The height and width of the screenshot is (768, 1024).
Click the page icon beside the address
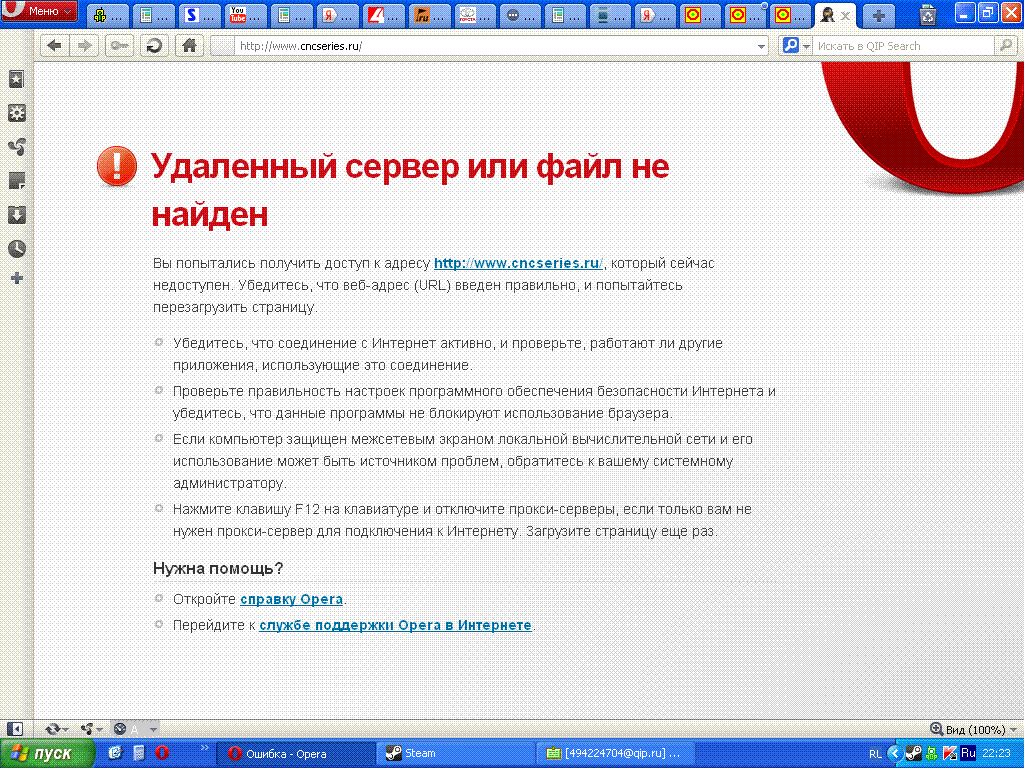point(223,46)
